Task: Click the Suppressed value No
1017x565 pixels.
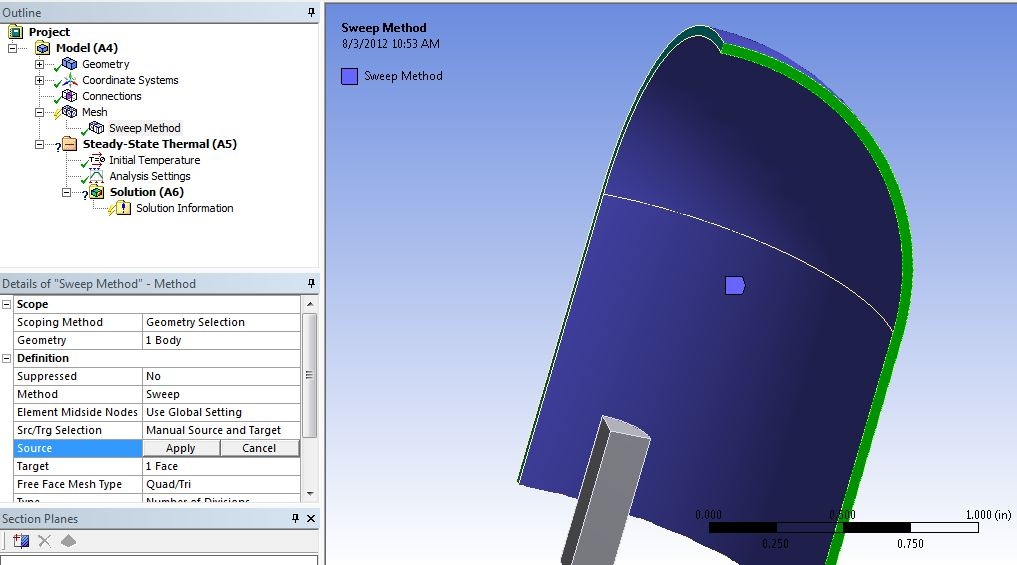Action: 221,376
